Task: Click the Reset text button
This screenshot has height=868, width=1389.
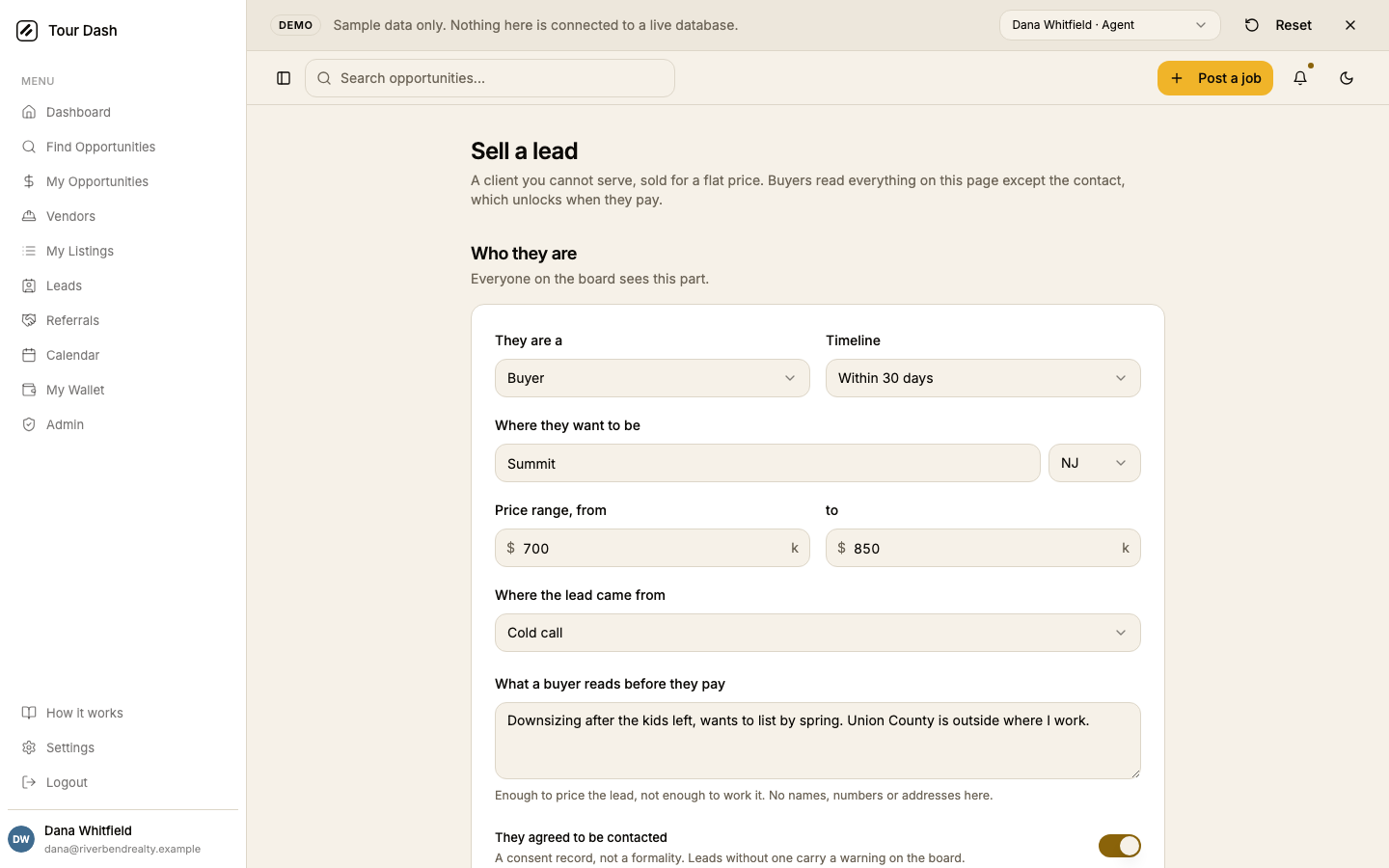Action: point(1294,25)
